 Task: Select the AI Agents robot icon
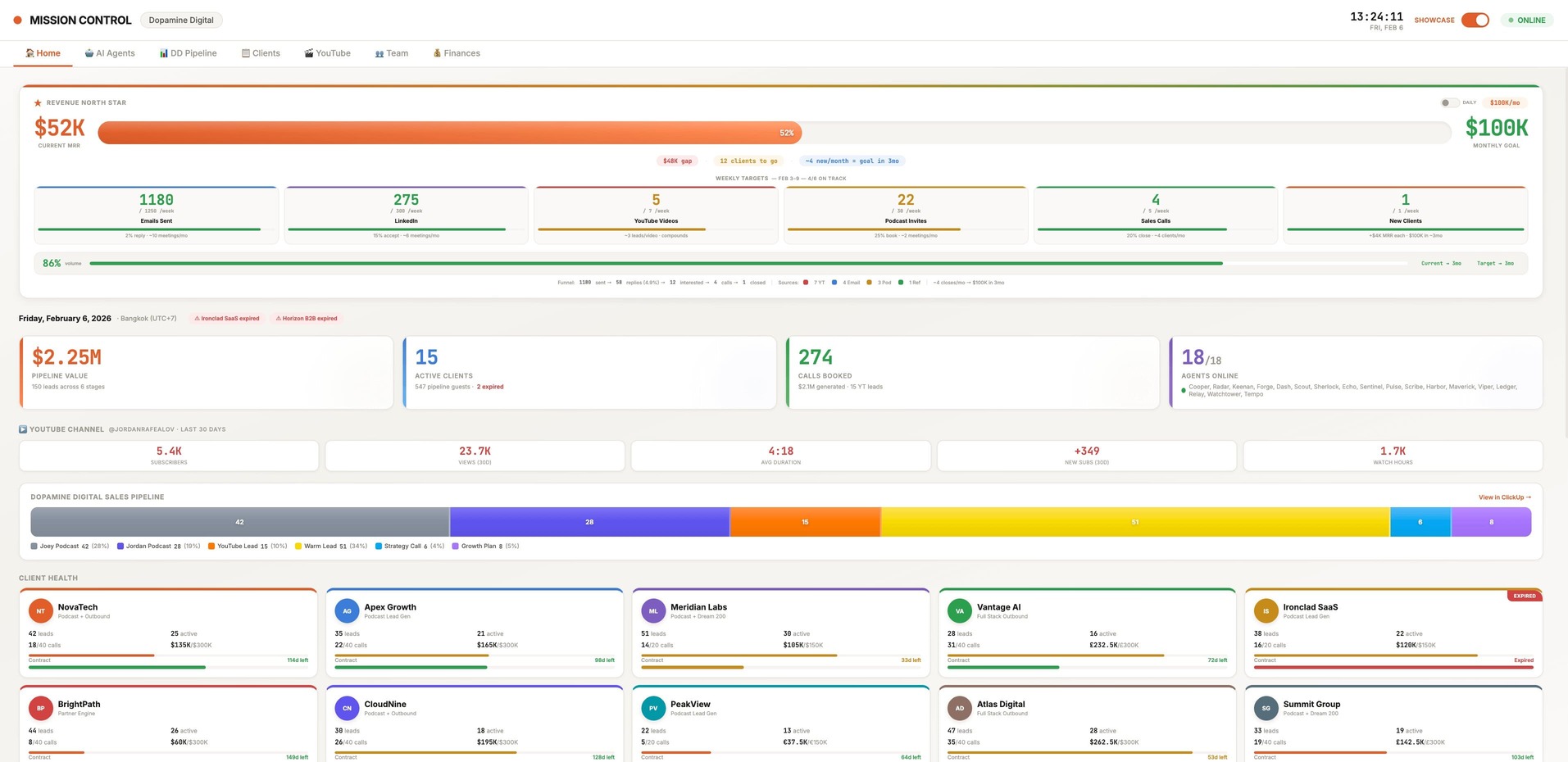pos(89,52)
